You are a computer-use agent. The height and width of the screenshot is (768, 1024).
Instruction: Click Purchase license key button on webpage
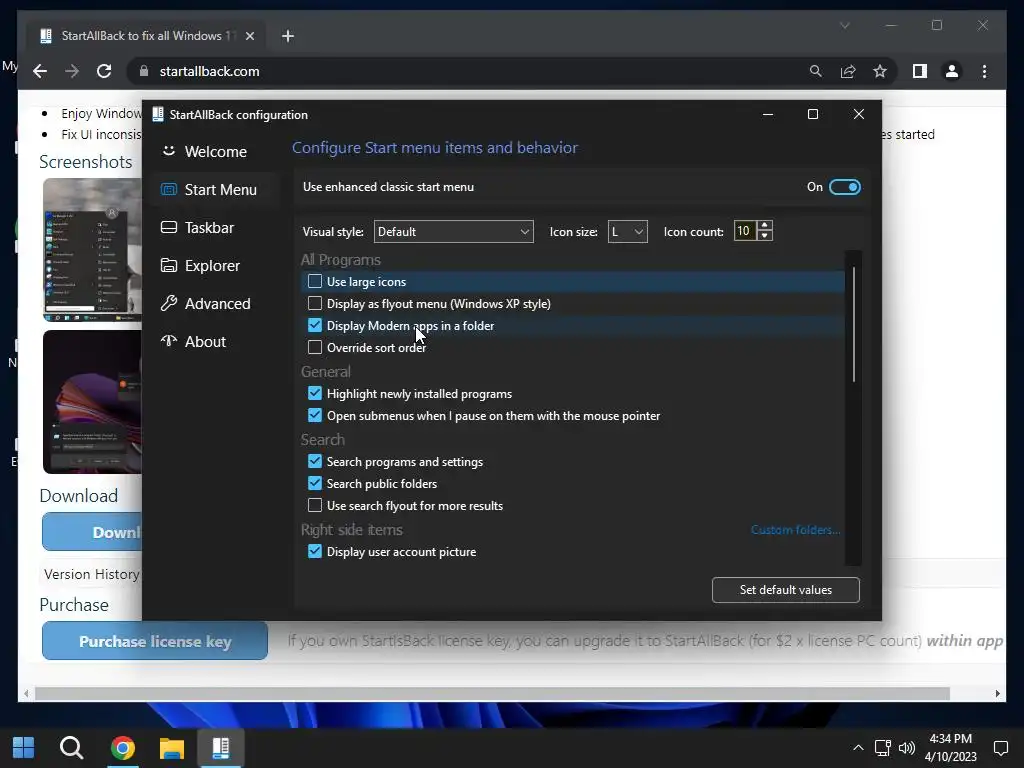(x=155, y=641)
